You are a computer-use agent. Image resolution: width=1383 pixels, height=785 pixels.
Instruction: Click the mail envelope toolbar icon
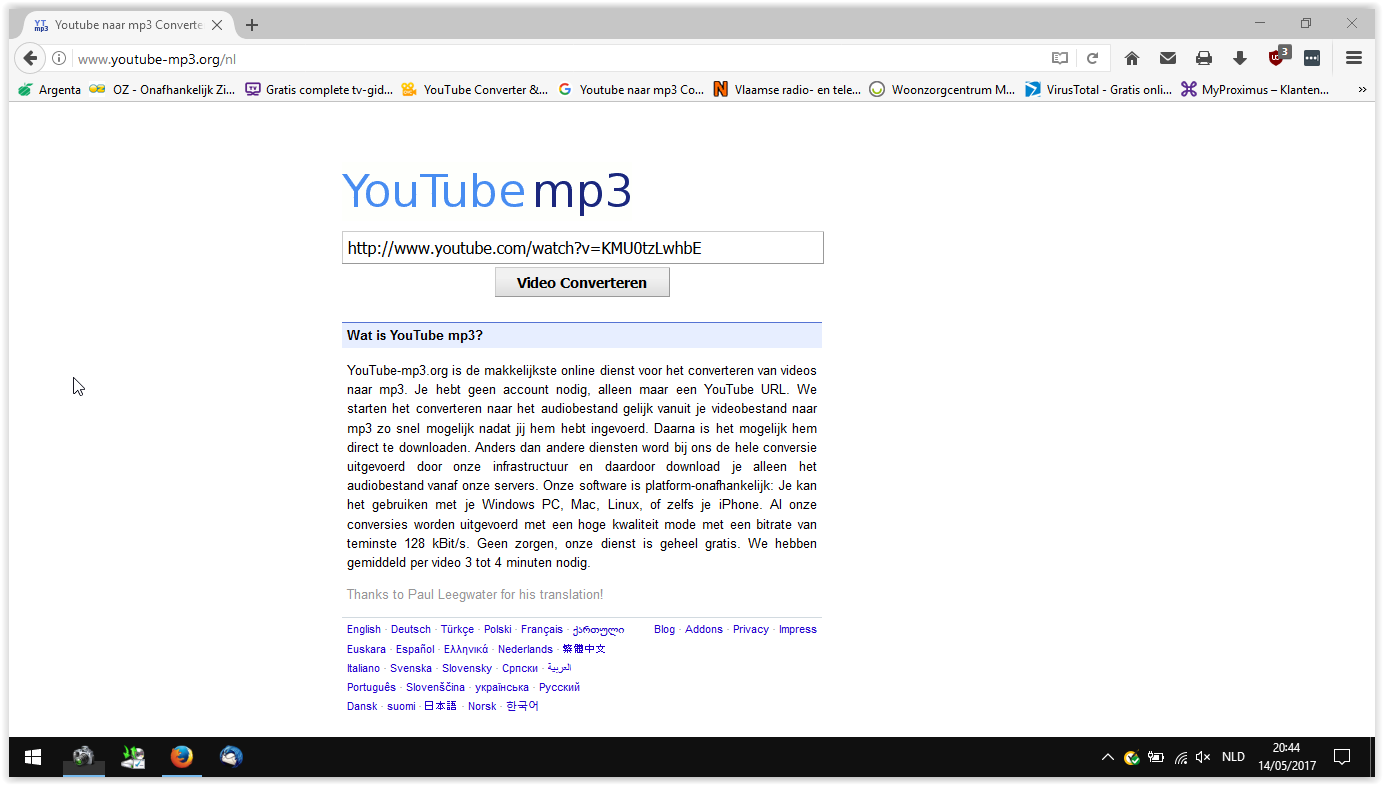[1168, 59]
